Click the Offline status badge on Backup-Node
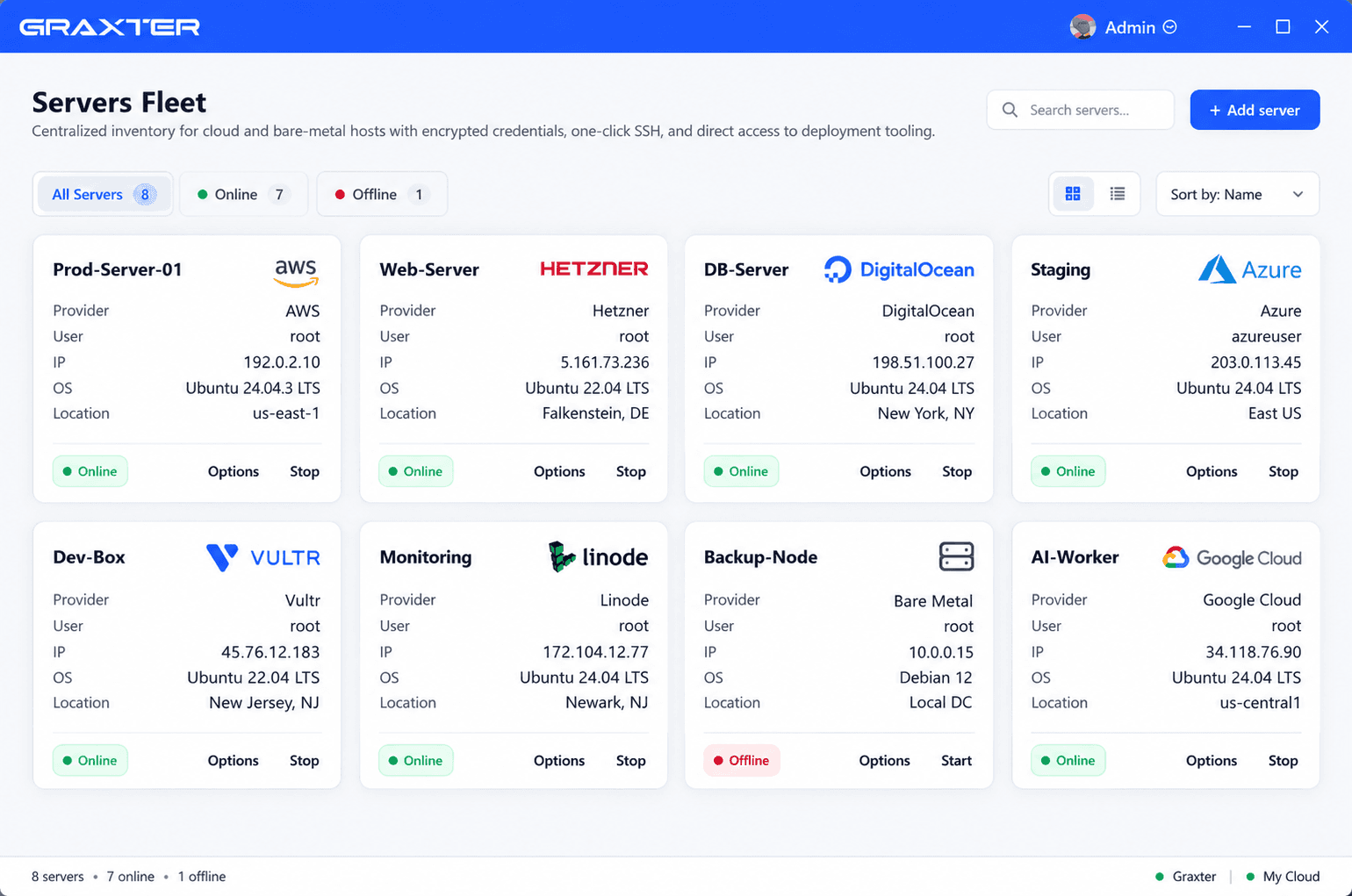Viewport: 1352px width, 896px height. [x=742, y=761]
